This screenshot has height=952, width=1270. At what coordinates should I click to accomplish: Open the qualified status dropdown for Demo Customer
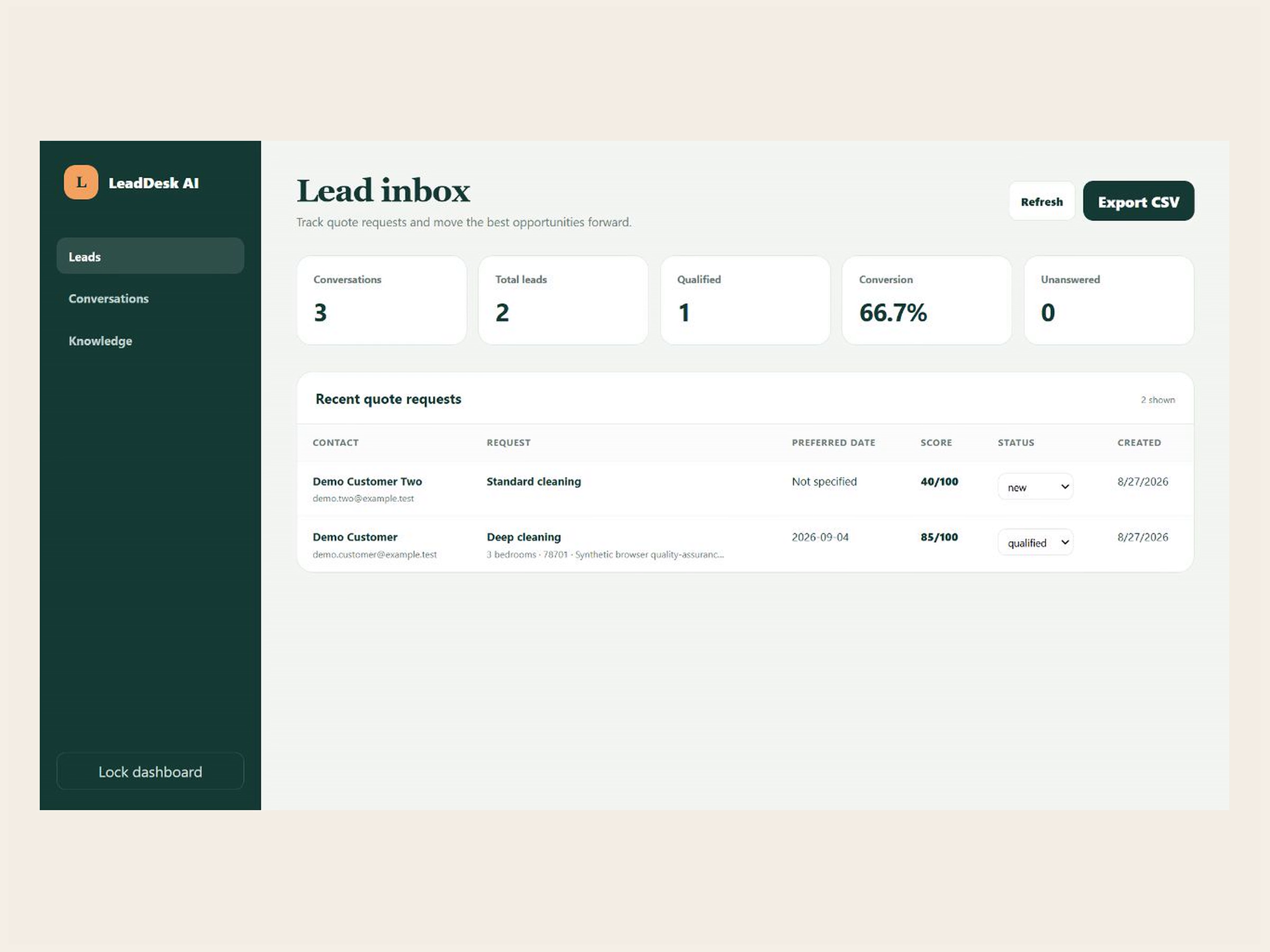coord(1035,542)
